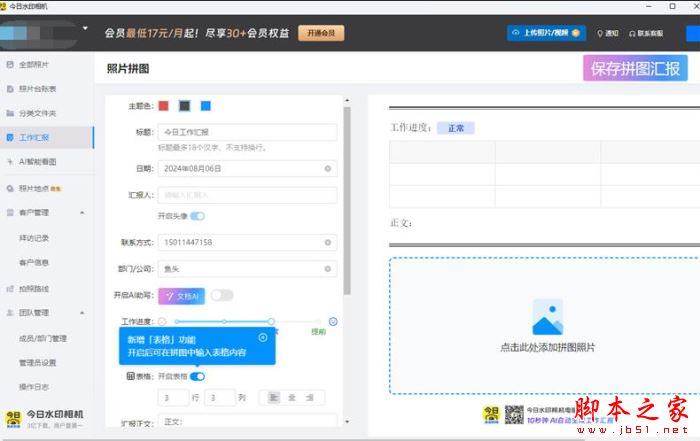Screen dimensions: 700x441
Task: Select right alignment icon for table
Action: 310,397
